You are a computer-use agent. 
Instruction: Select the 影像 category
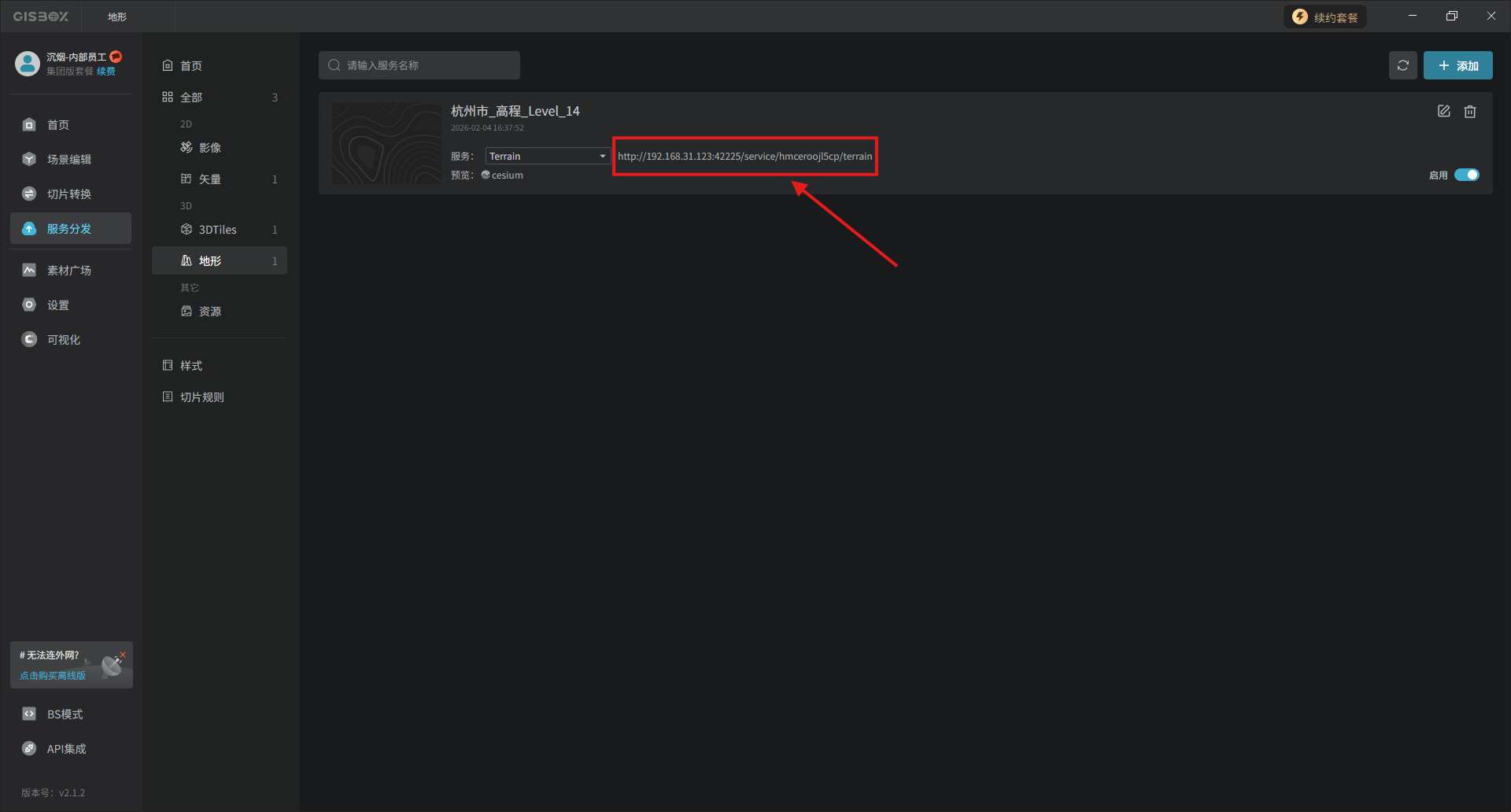209,148
